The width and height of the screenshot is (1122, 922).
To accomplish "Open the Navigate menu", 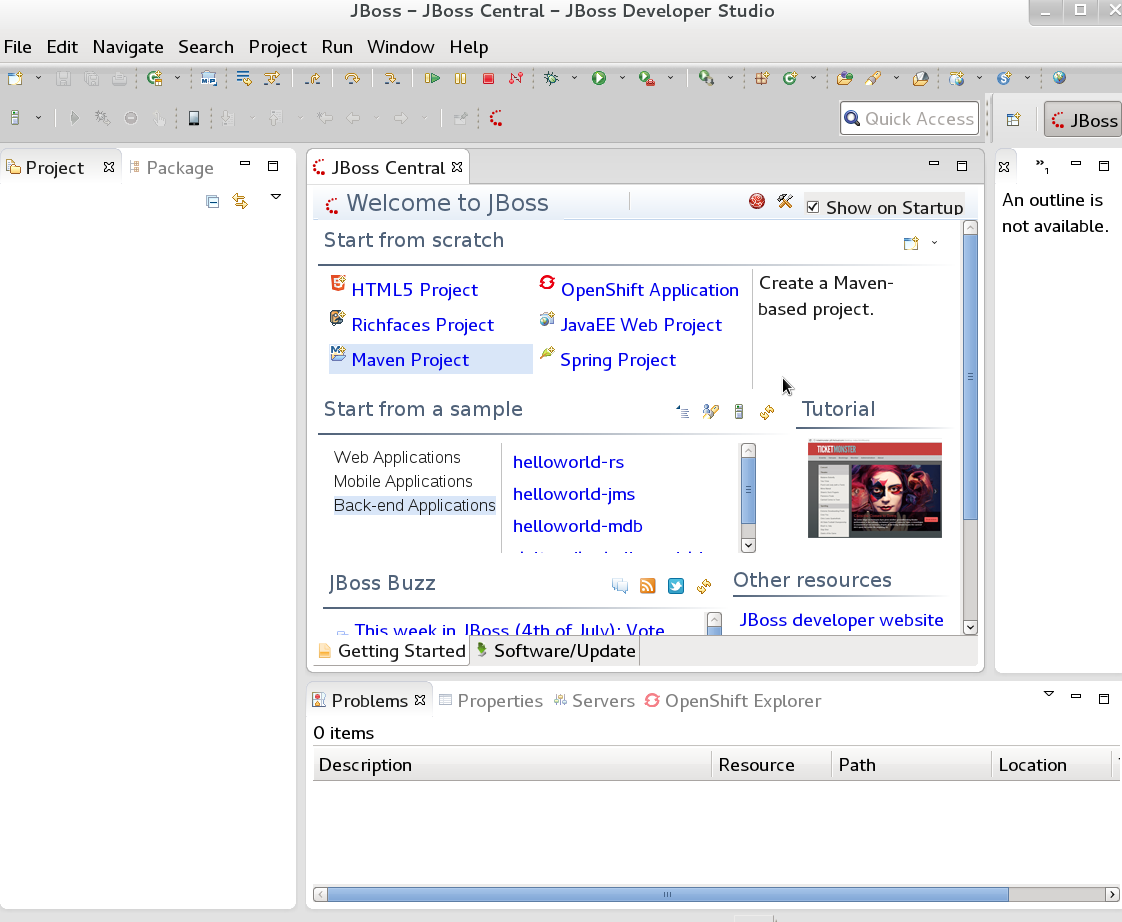I will (x=128, y=47).
